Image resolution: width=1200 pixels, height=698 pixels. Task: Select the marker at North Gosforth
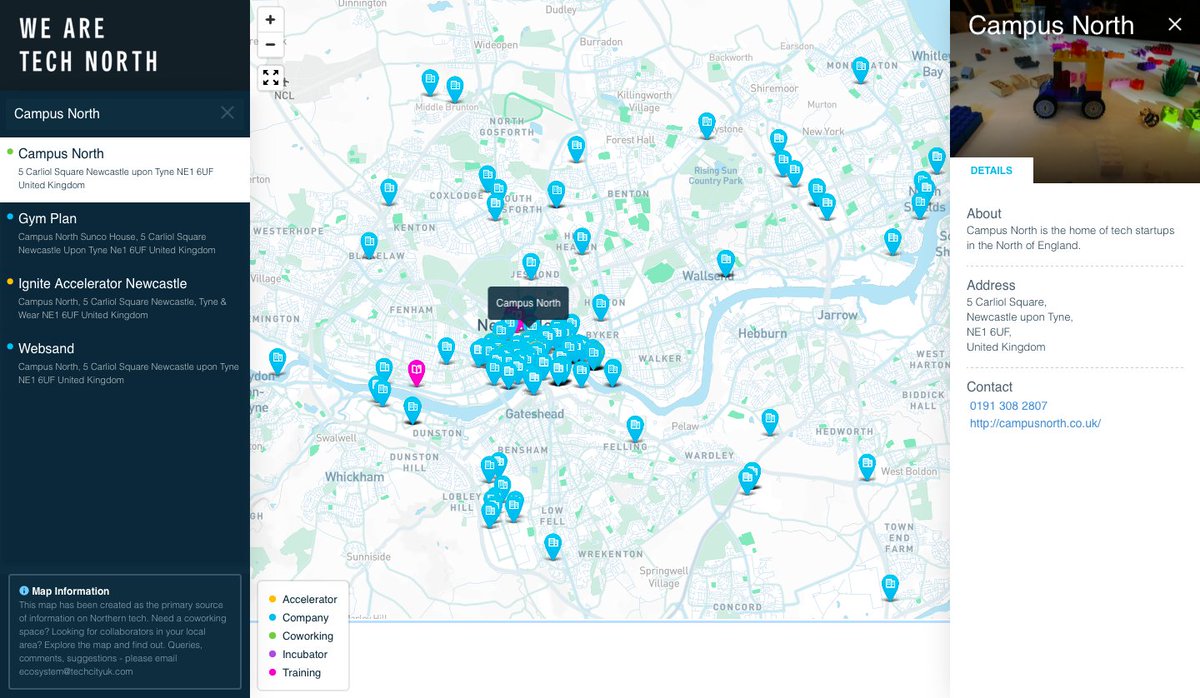(x=576, y=149)
